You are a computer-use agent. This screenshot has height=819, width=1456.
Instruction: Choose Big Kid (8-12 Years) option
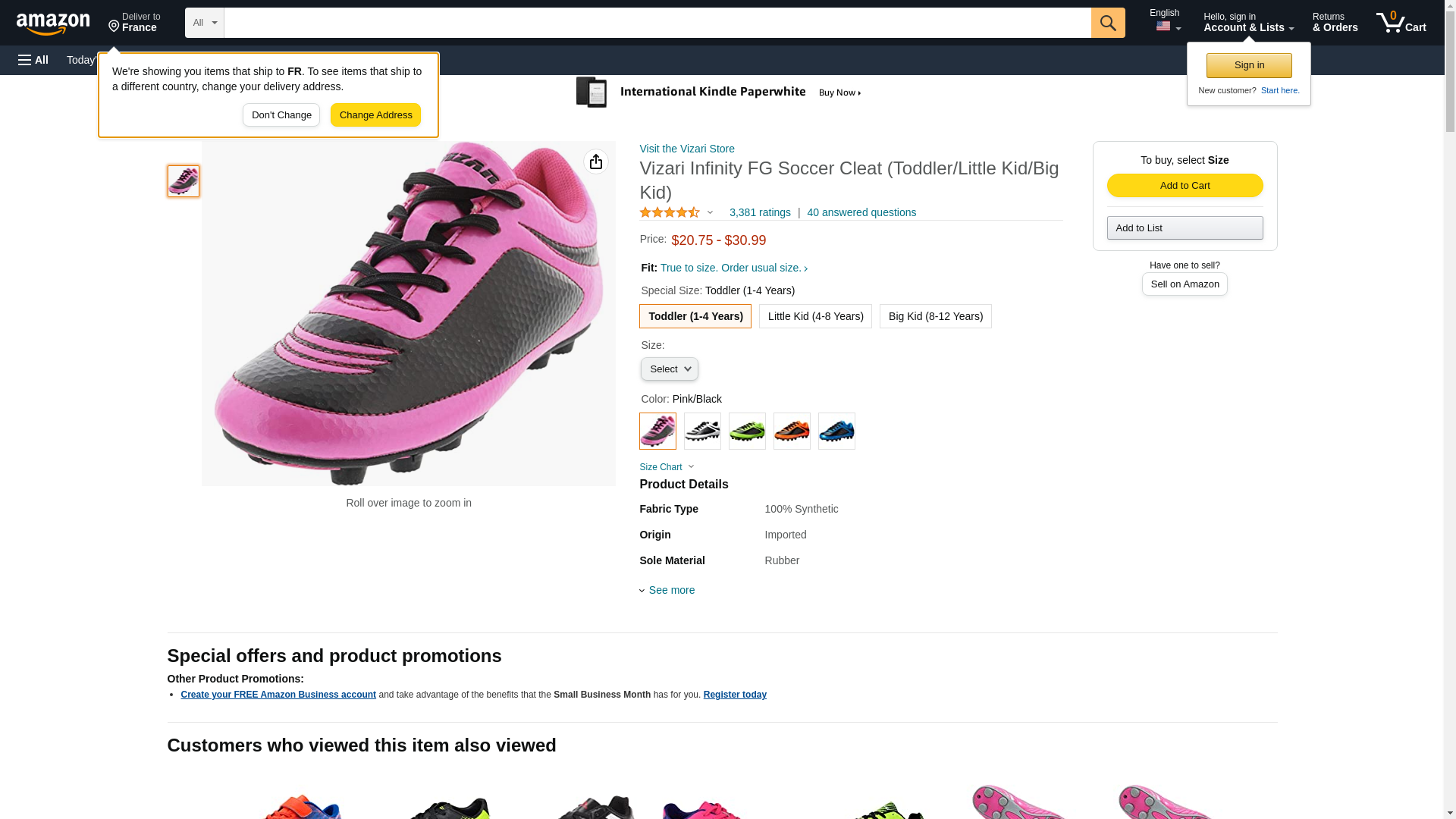click(x=936, y=316)
